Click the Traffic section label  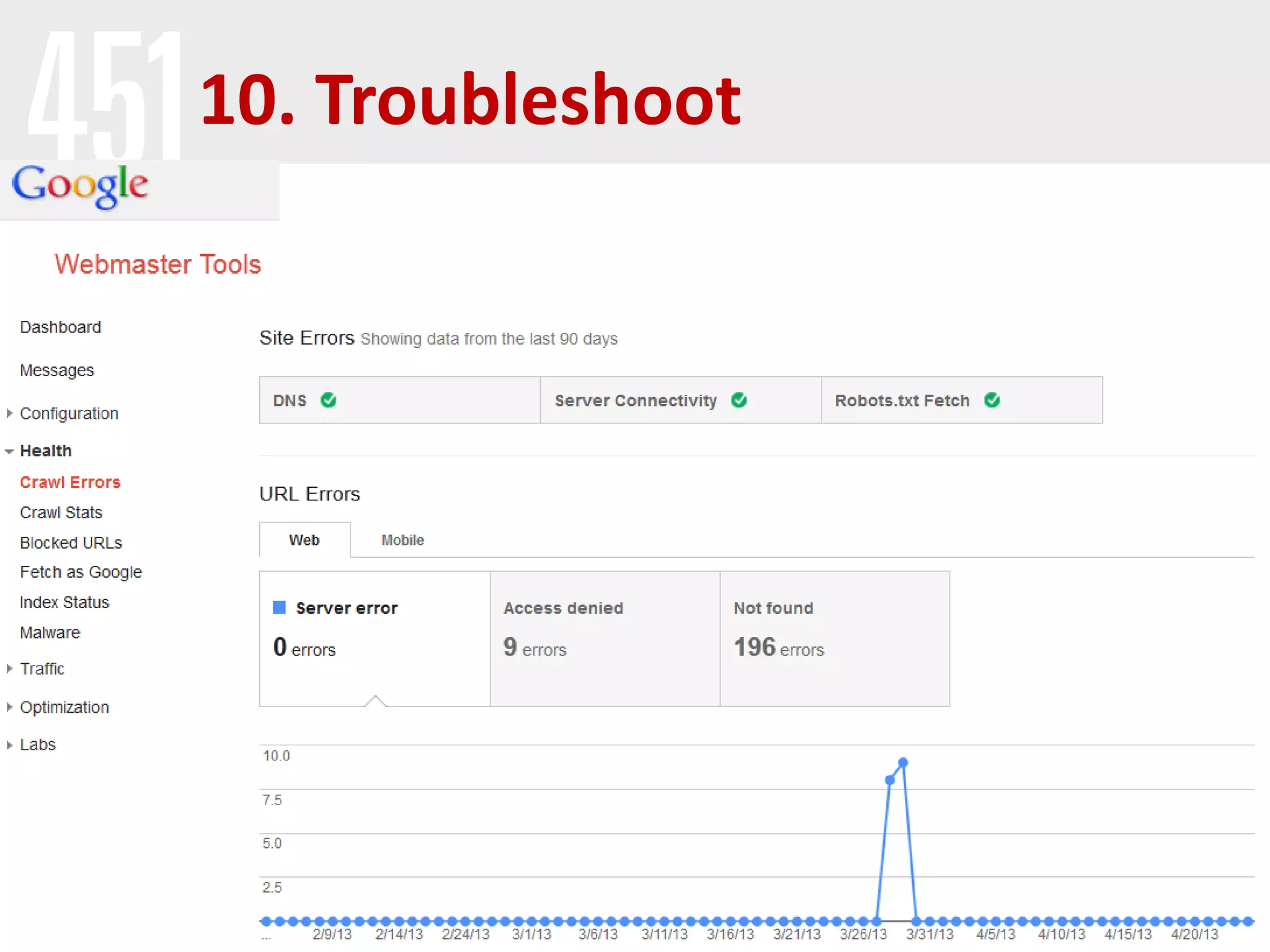42,669
